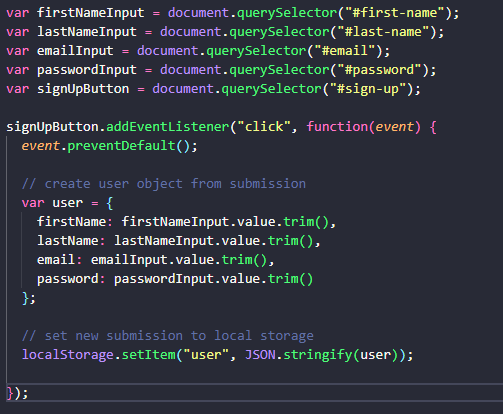Click querySelector on the emailInput line
The width and height of the screenshot is (503, 414).
coord(256,51)
